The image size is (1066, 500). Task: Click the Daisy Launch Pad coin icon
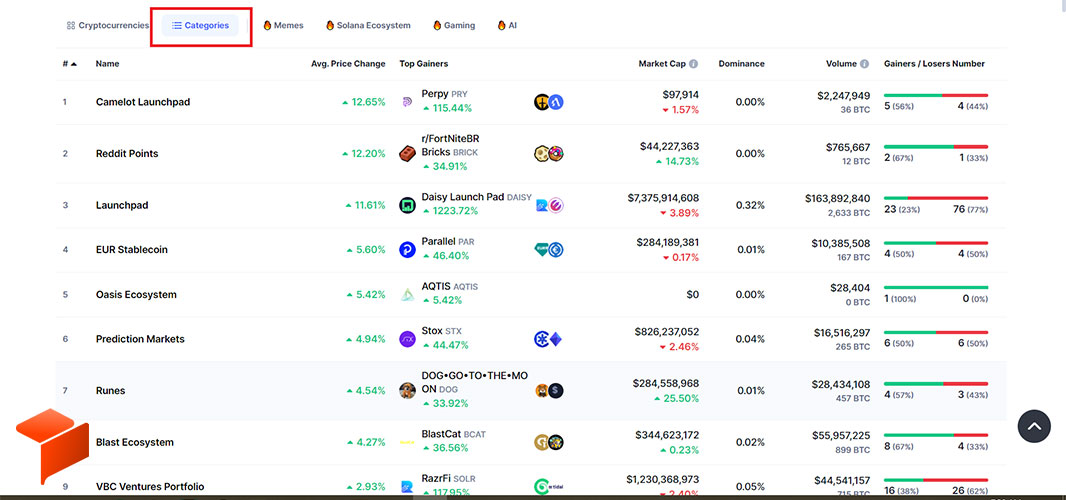coord(407,205)
